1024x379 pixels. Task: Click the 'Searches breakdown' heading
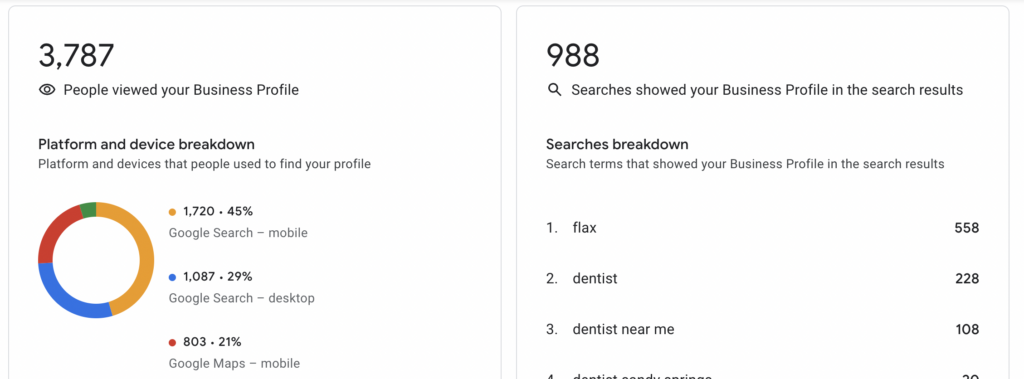click(617, 144)
